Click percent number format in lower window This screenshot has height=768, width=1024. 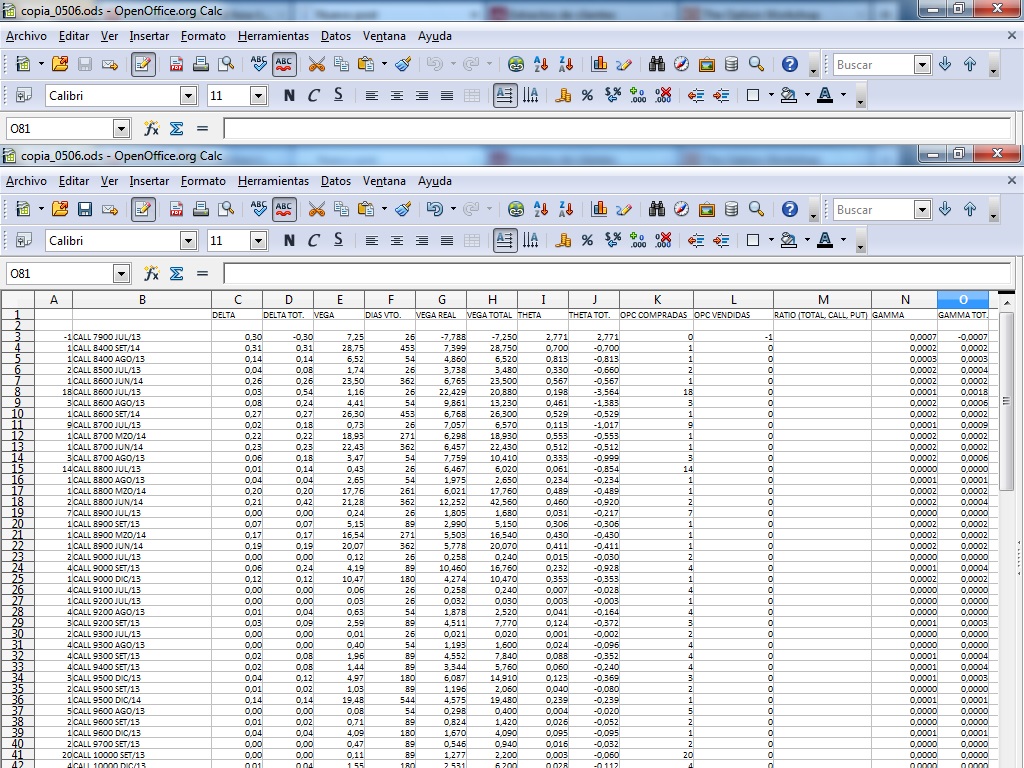tap(587, 241)
